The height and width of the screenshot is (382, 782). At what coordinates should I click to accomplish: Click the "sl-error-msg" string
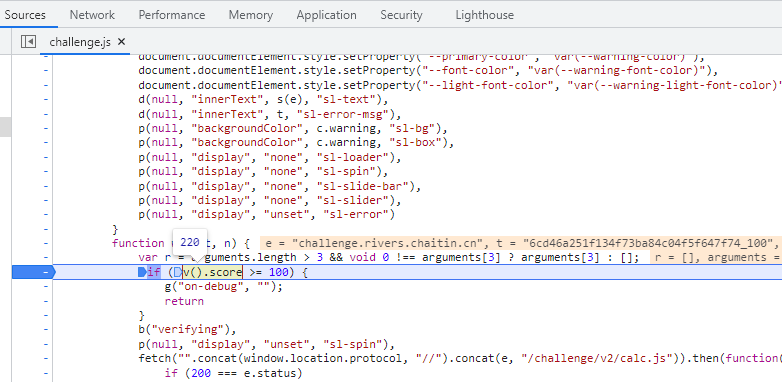click(342, 114)
